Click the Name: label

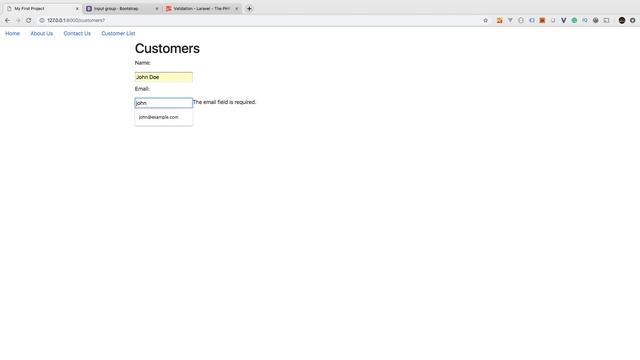[142, 63]
